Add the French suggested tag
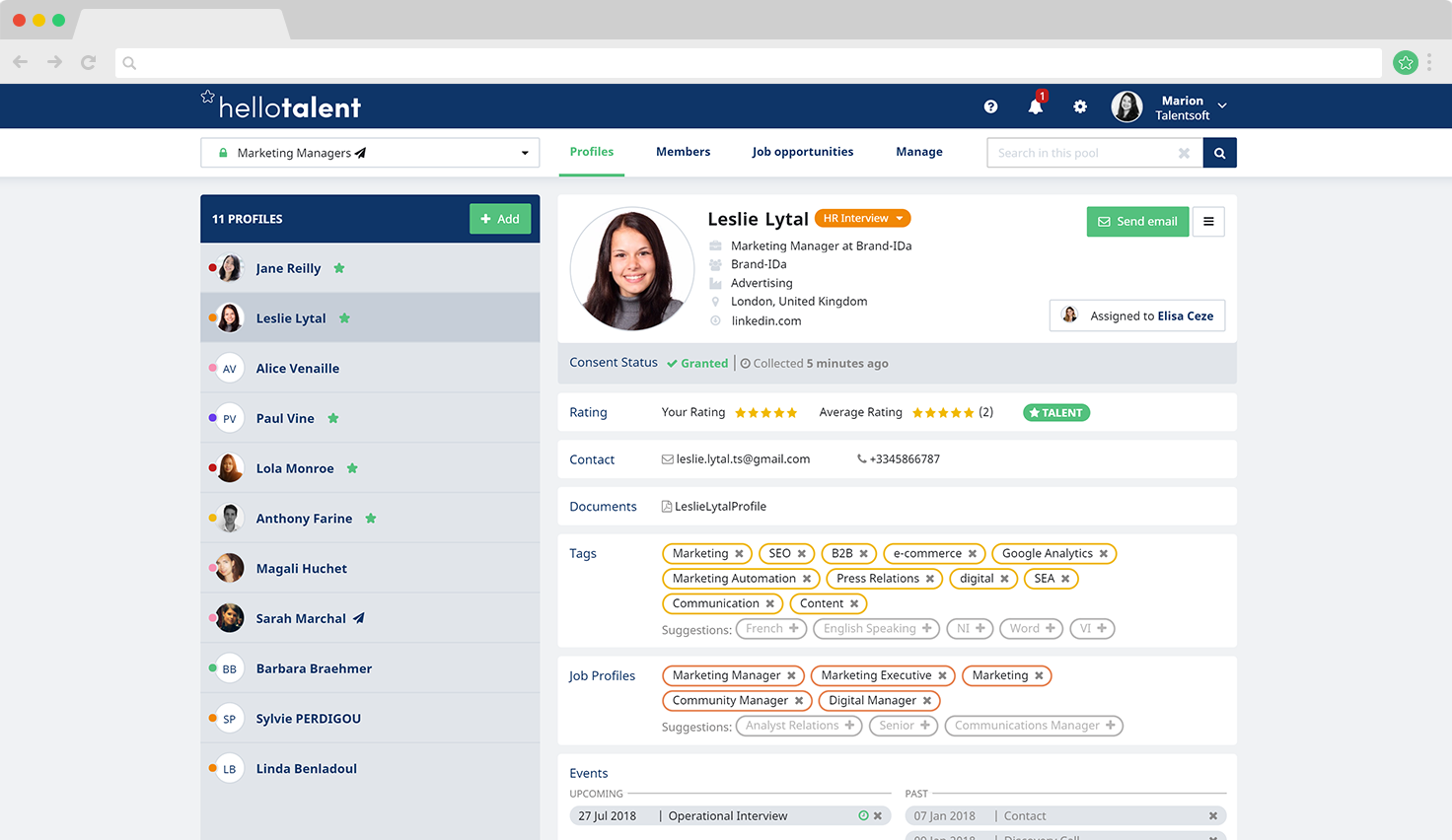1452x840 pixels. (x=771, y=628)
